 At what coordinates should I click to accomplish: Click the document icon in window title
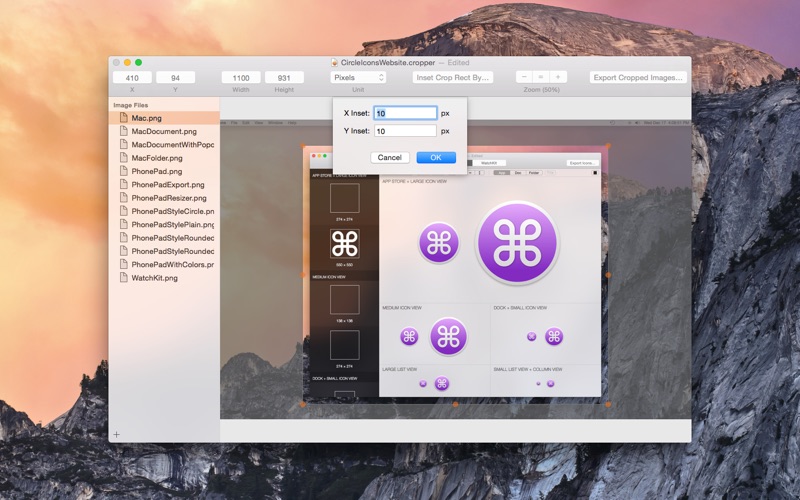[334, 62]
